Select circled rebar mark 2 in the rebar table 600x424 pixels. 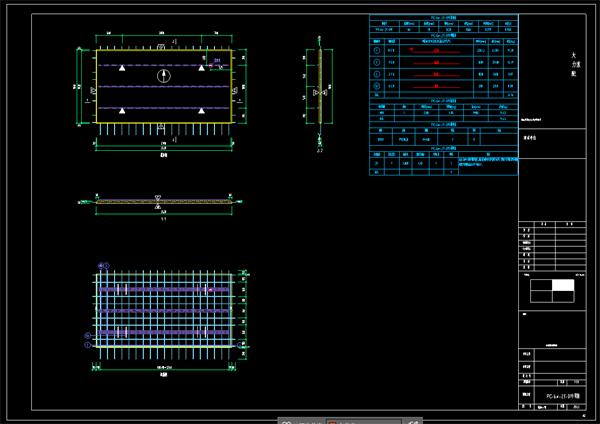click(377, 62)
